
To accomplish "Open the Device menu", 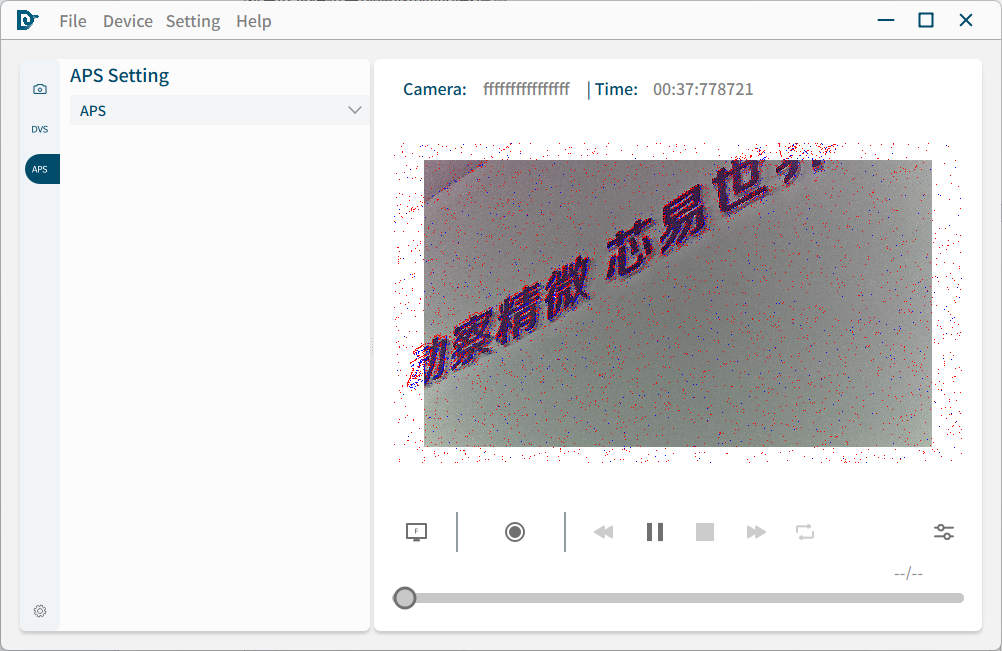I will click(127, 20).
